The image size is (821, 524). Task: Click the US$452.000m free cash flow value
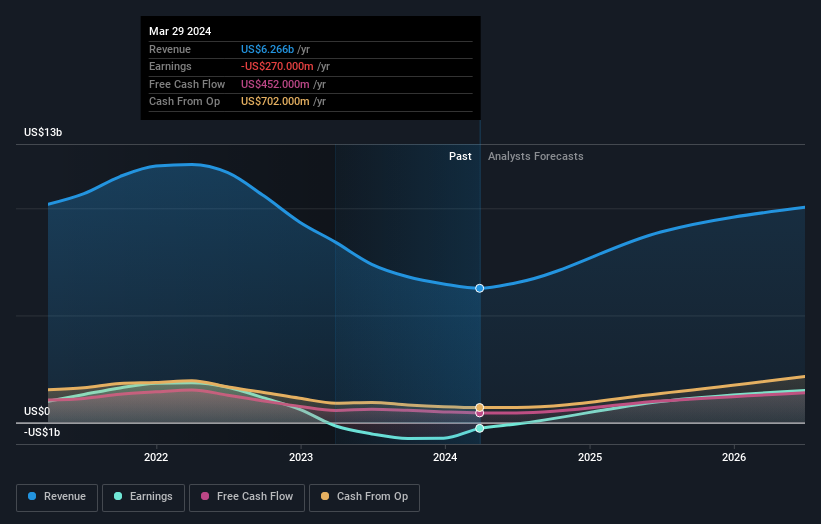pos(275,84)
